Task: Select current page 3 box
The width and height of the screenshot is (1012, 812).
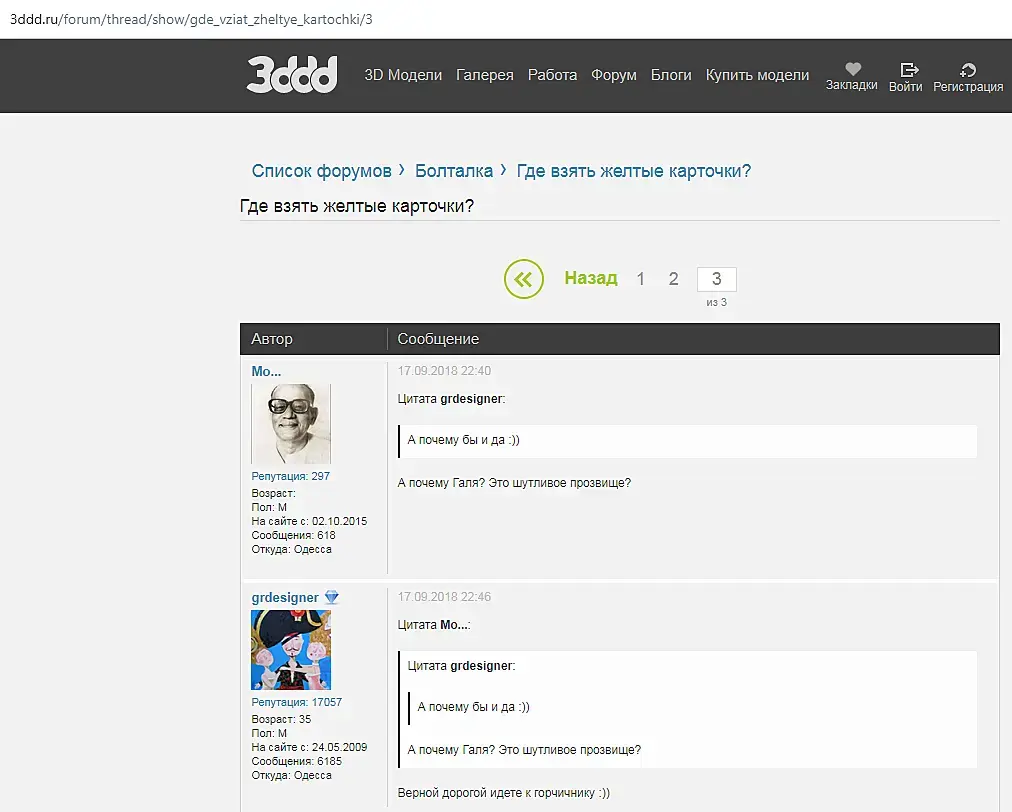Action: tap(716, 279)
